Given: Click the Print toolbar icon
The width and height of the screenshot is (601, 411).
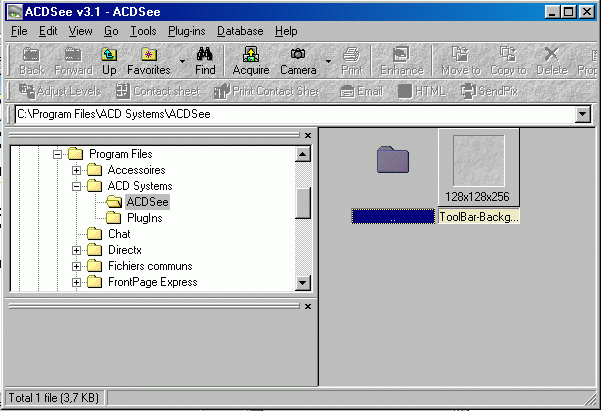Looking at the screenshot, I should (x=351, y=54).
